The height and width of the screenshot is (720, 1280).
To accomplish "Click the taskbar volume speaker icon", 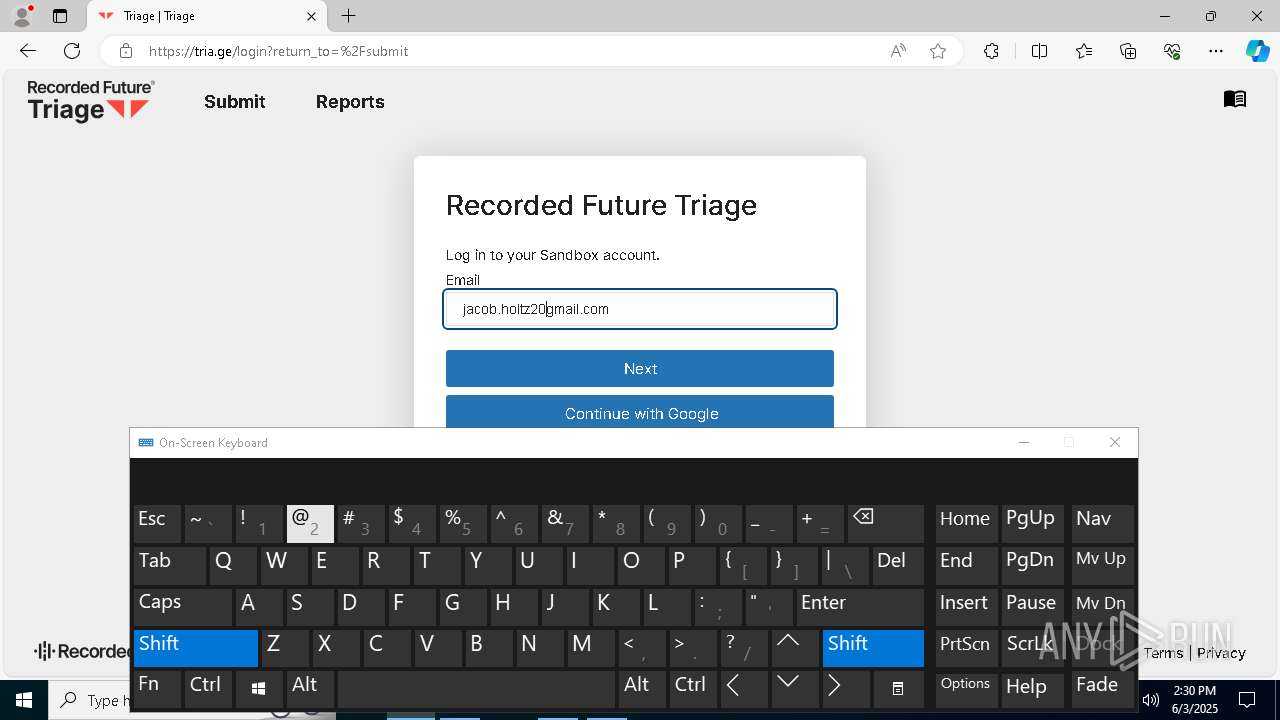I will coord(1150,700).
